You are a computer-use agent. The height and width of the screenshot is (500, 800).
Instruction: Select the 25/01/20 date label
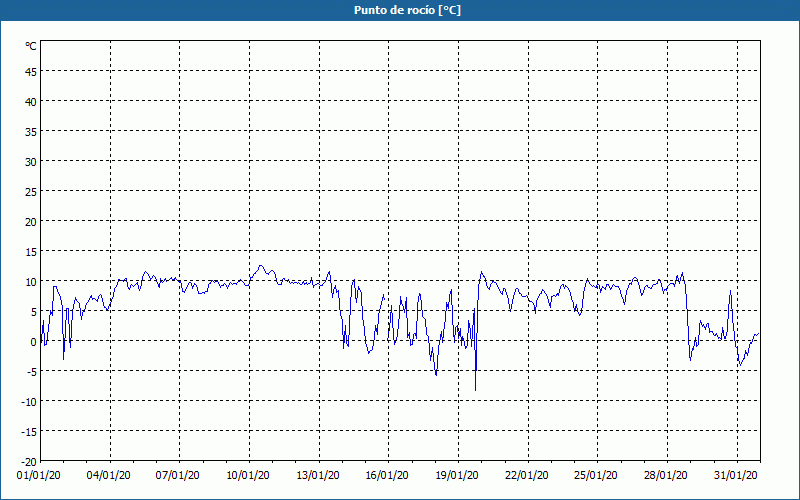pyautogui.click(x=595, y=475)
